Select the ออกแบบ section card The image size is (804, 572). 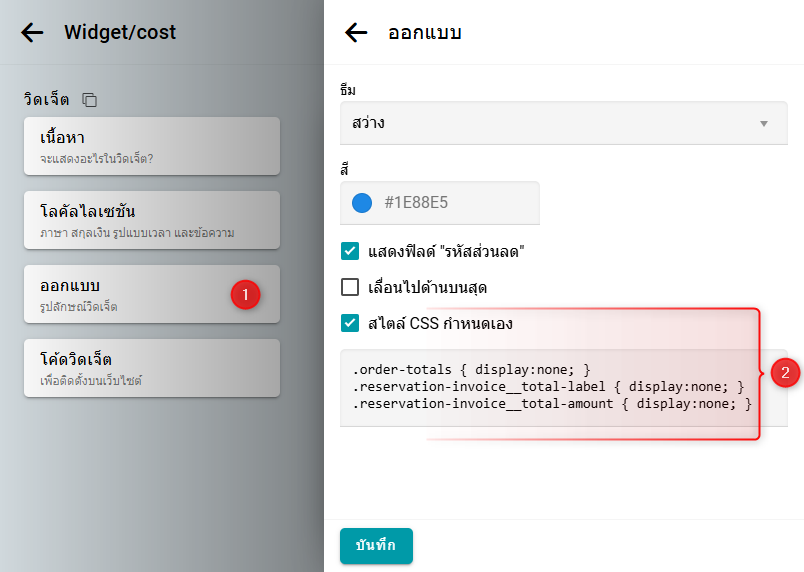click(130, 294)
